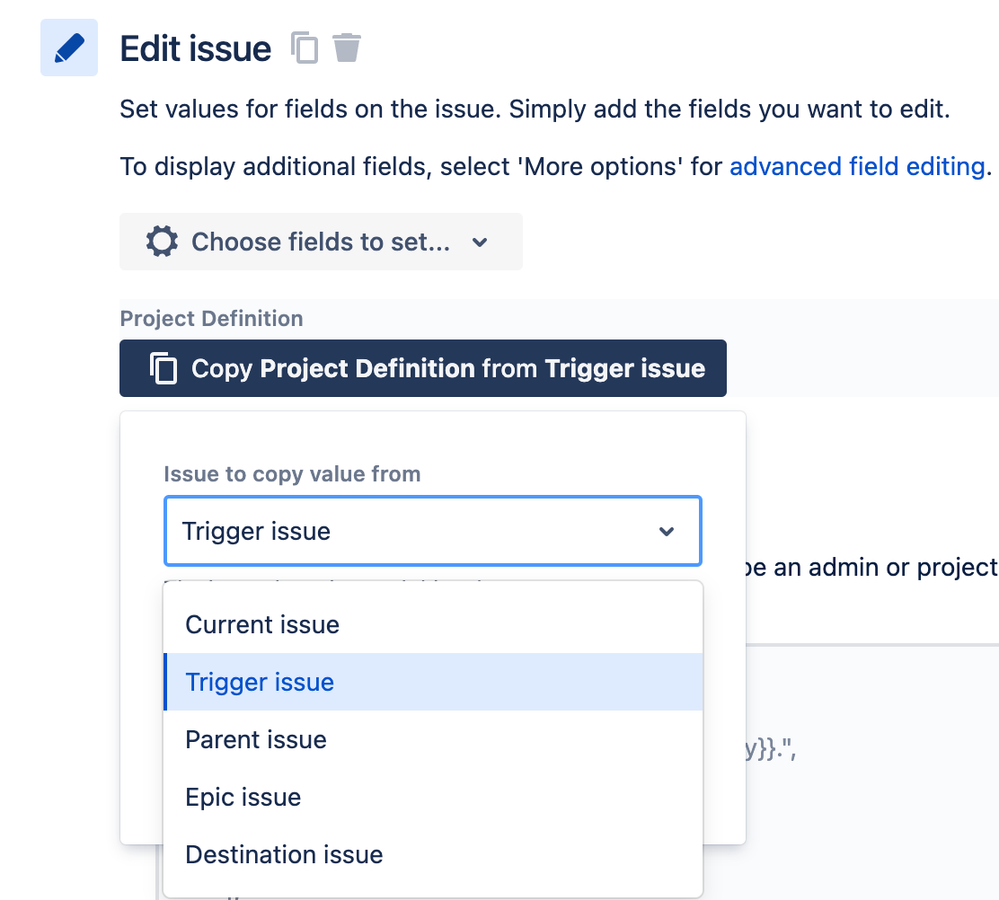
Task: Open the advanced field editing link
Action: point(856,166)
